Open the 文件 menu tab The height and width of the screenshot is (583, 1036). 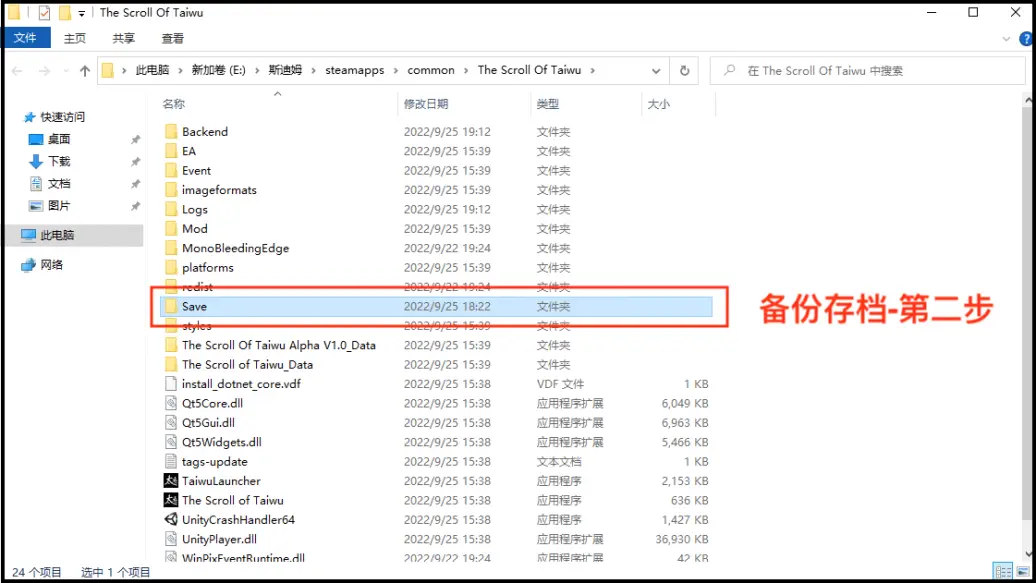point(26,38)
